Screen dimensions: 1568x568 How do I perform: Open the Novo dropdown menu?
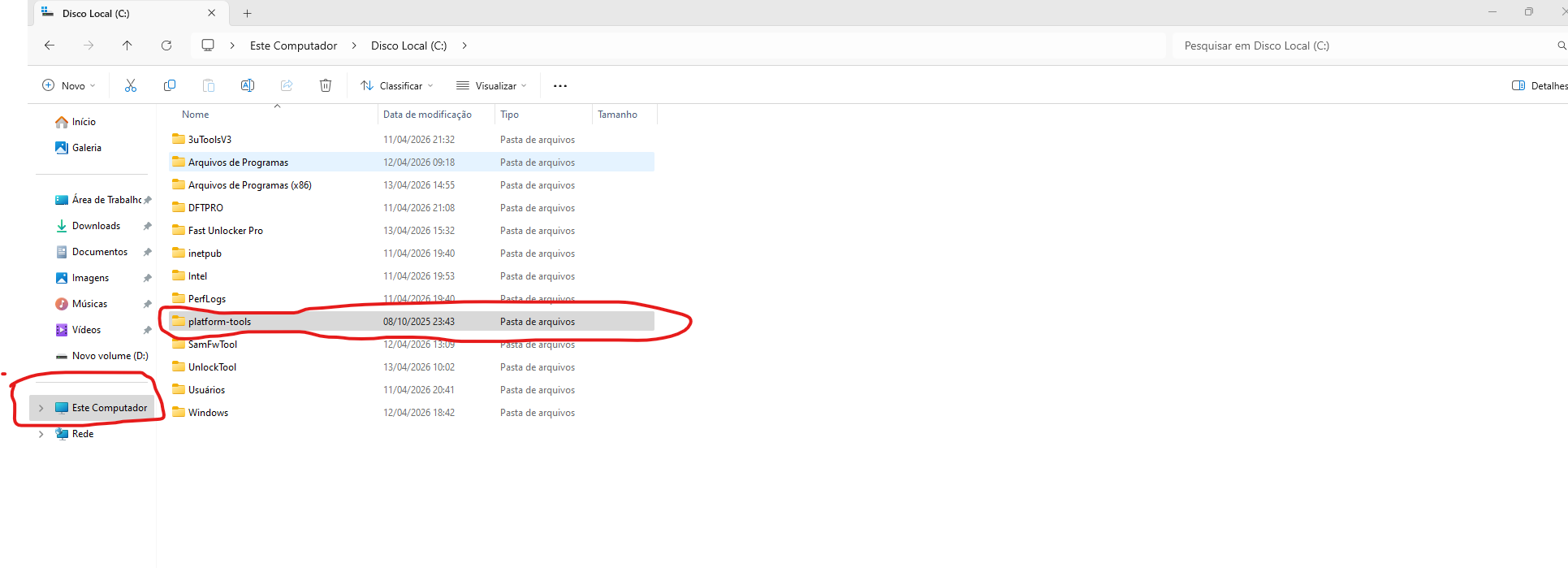[x=69, y=85]
